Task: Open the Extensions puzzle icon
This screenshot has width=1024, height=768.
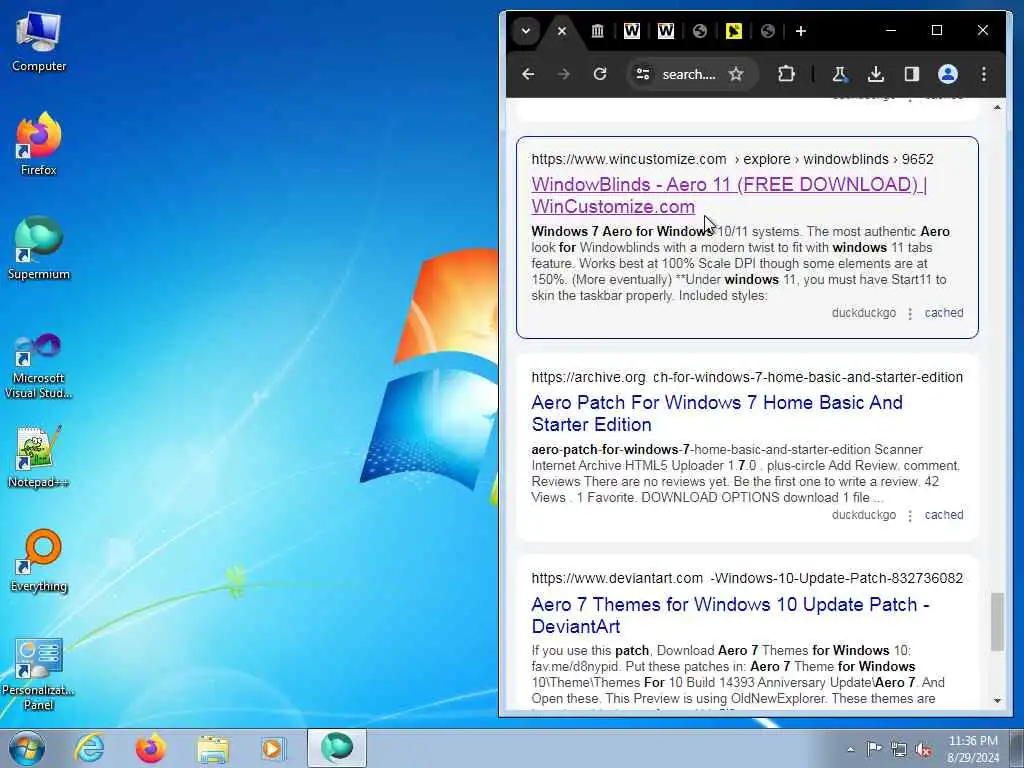Action: click(786, 74)
